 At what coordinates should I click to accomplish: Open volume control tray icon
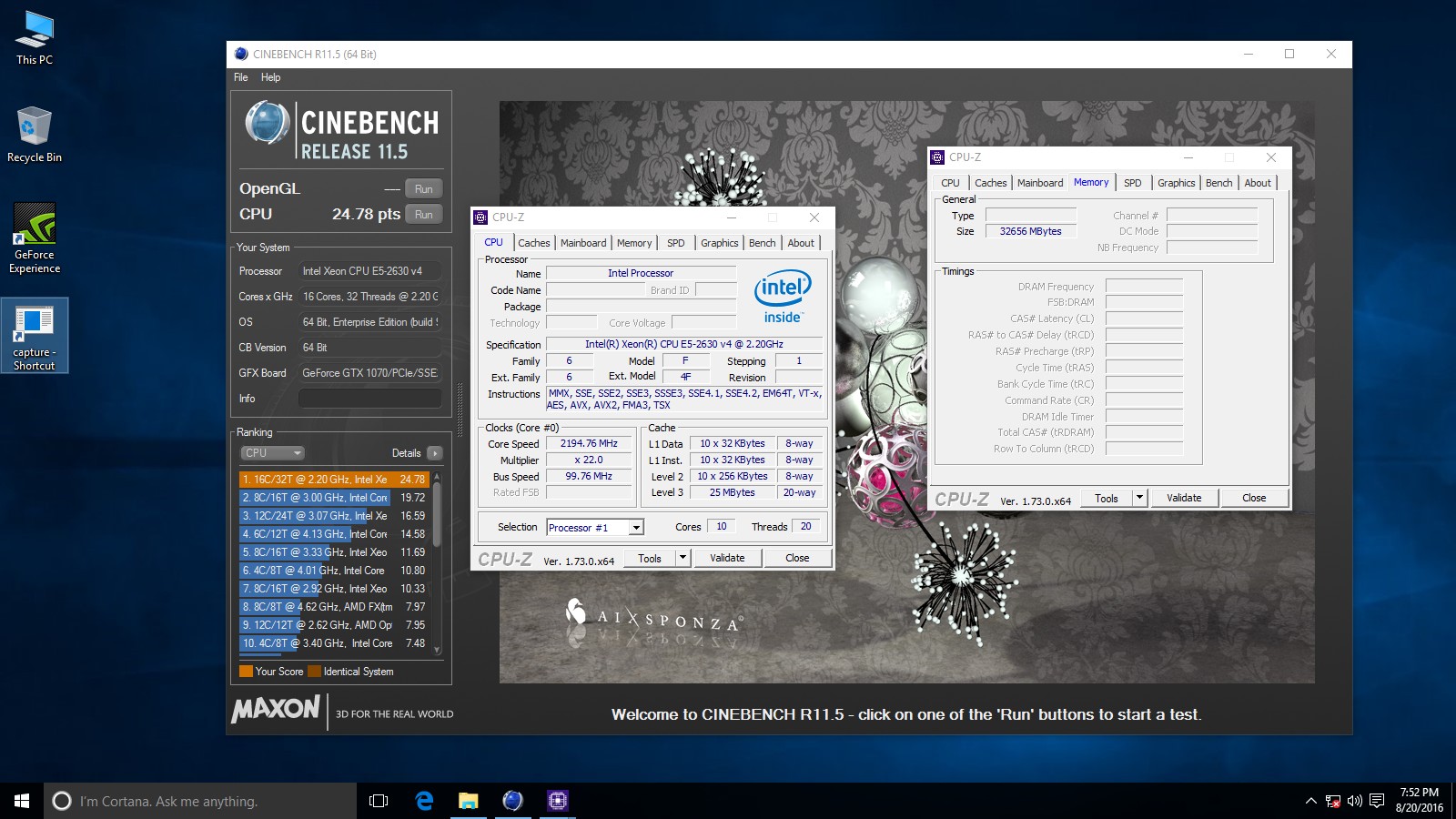[x=1355, y=801]
